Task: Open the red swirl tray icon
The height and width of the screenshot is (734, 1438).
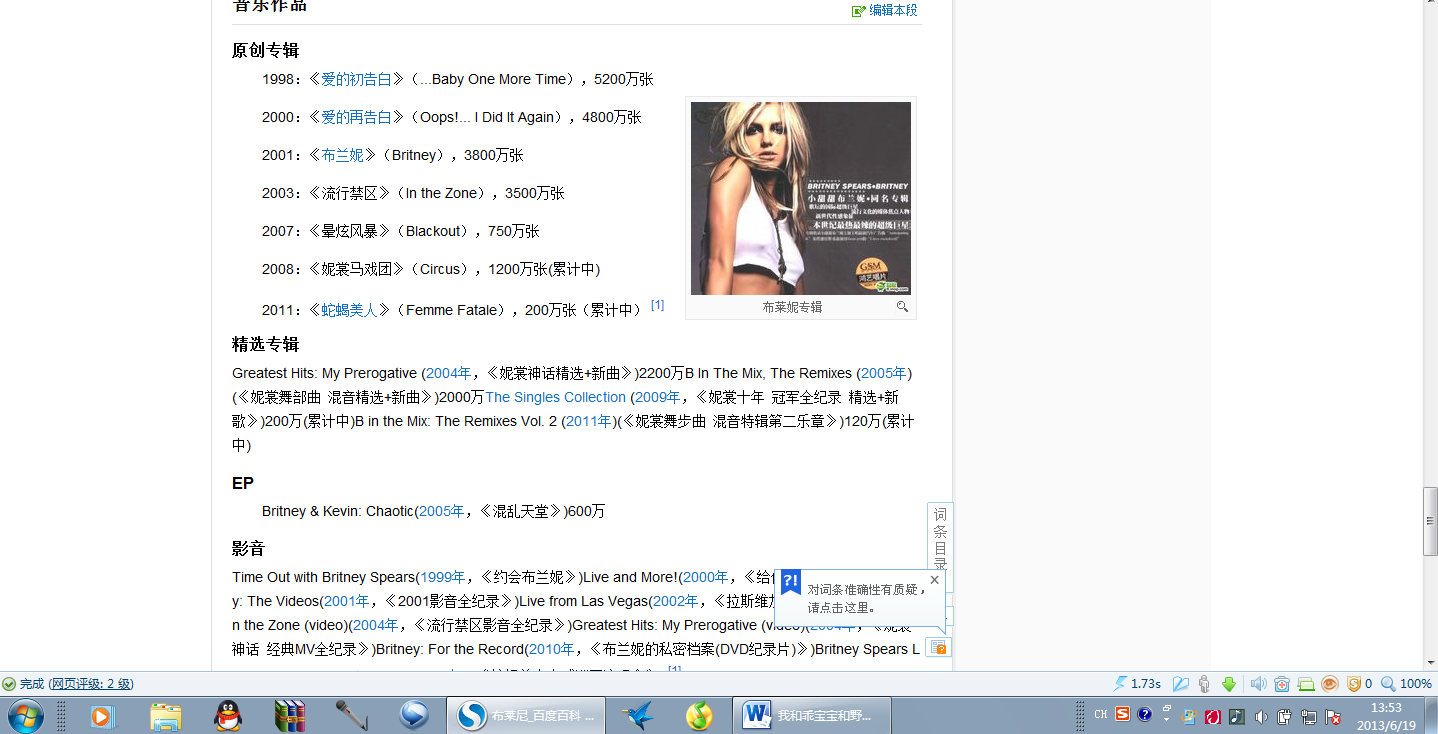Action: pyautogui.click(x=1213, y=716)
